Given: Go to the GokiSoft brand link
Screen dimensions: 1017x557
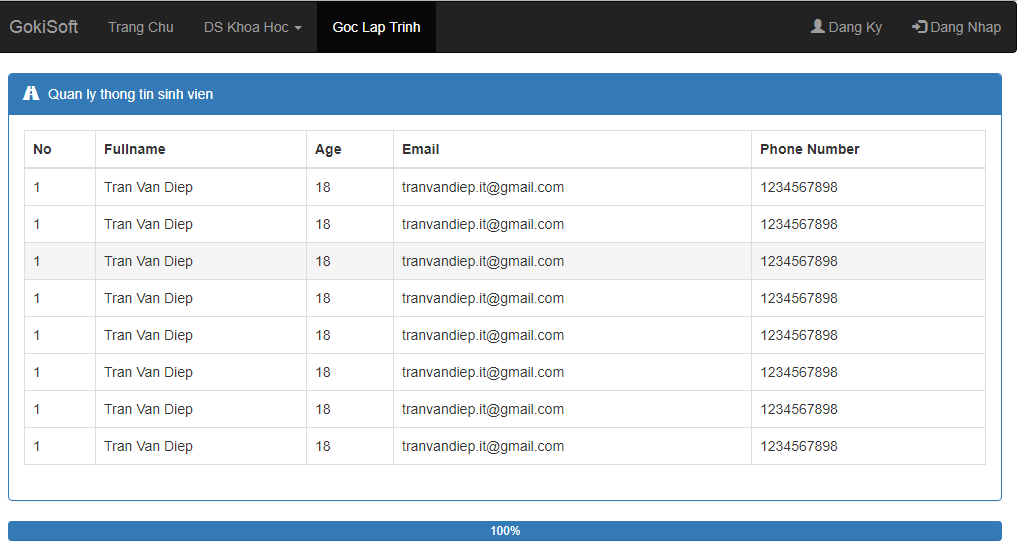Looking at the screenshot, I should point(44,27).
